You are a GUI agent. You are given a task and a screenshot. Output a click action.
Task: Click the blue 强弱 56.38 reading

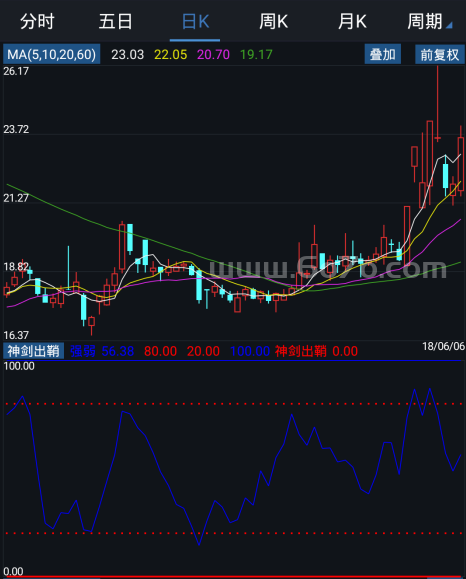tap(102, 351)
